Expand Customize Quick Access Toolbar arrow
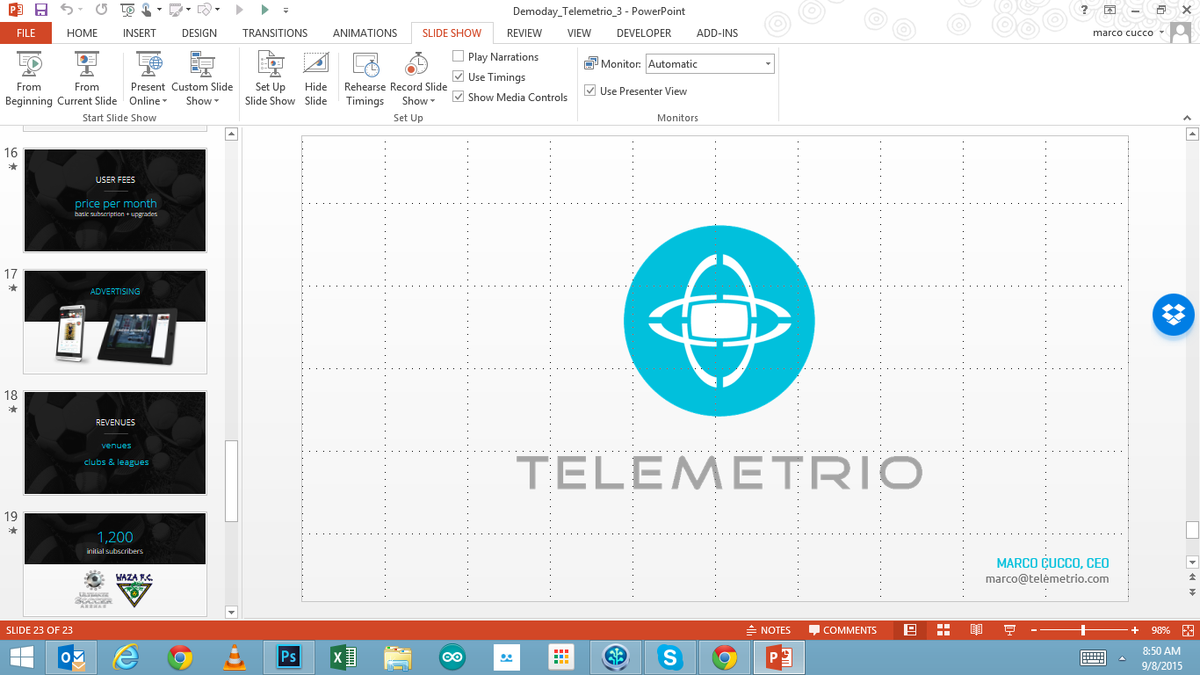The width and height of the screenshot is (1200, 675). tap(286, 10)
